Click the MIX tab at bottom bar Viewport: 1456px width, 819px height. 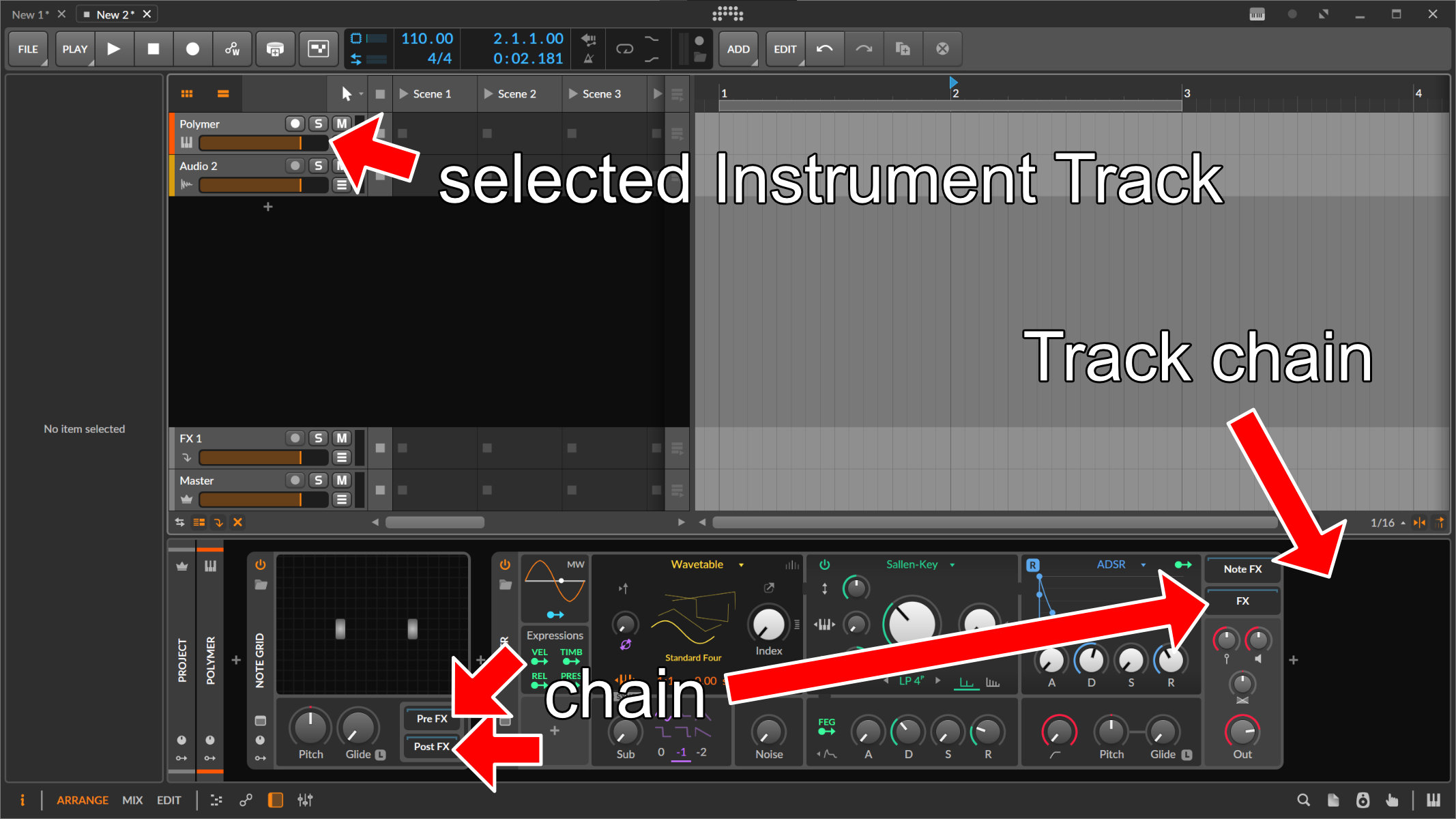132,800
